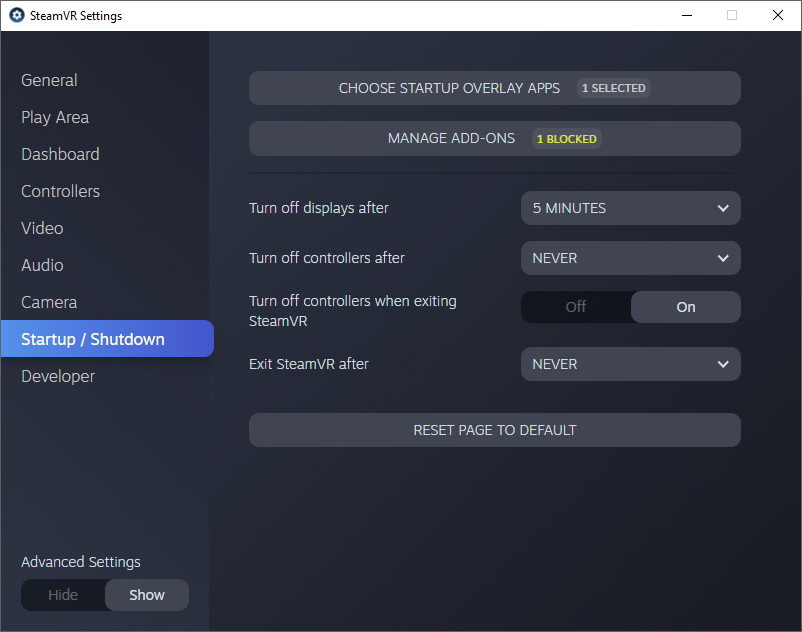Click the SteamVR logo icon in title bar
The height and width of the screenshot is (632, 802).
[16, 16]
